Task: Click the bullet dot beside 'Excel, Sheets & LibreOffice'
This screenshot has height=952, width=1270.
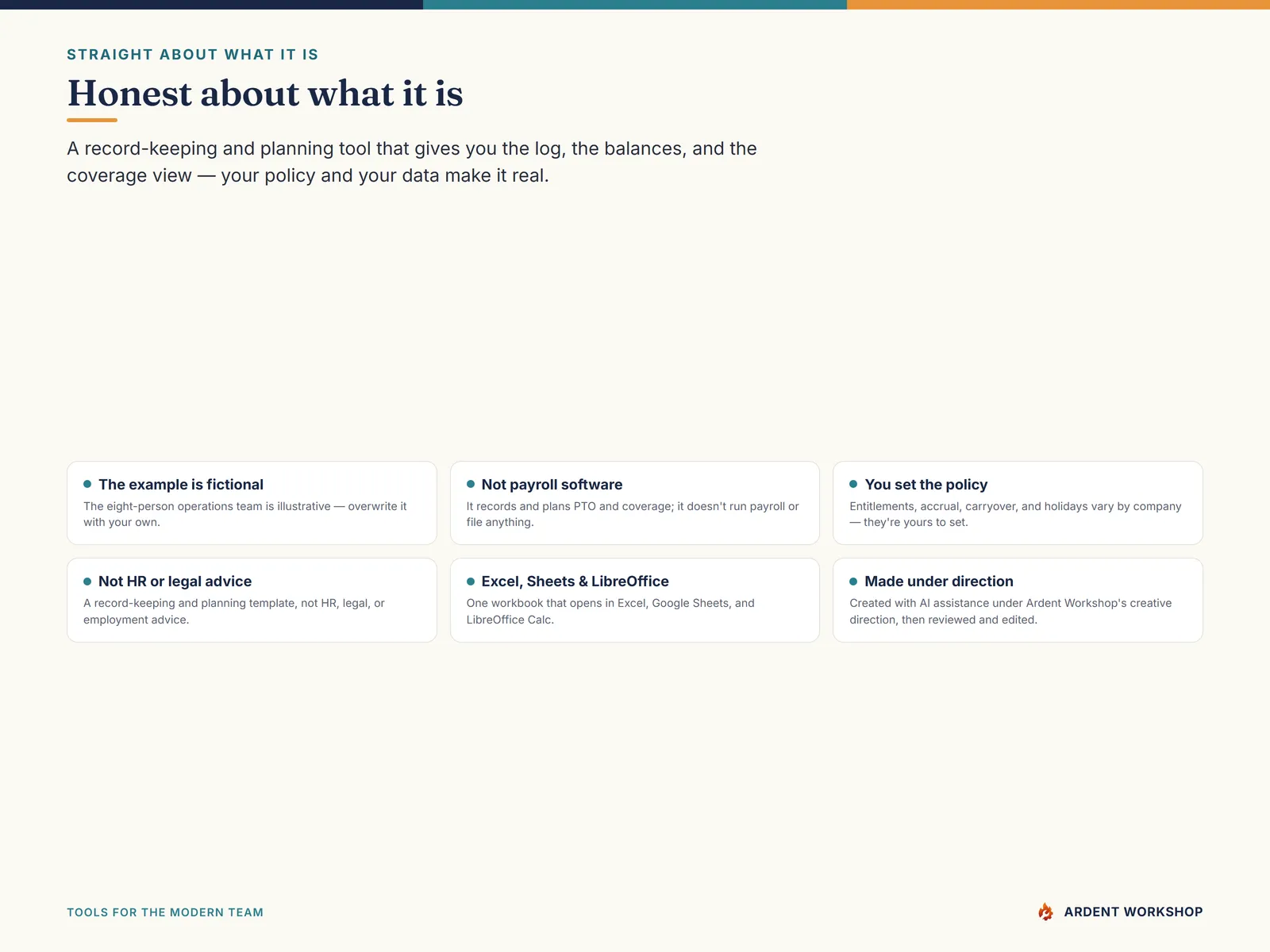Action: pyautogui.click(x=471, y=582)
